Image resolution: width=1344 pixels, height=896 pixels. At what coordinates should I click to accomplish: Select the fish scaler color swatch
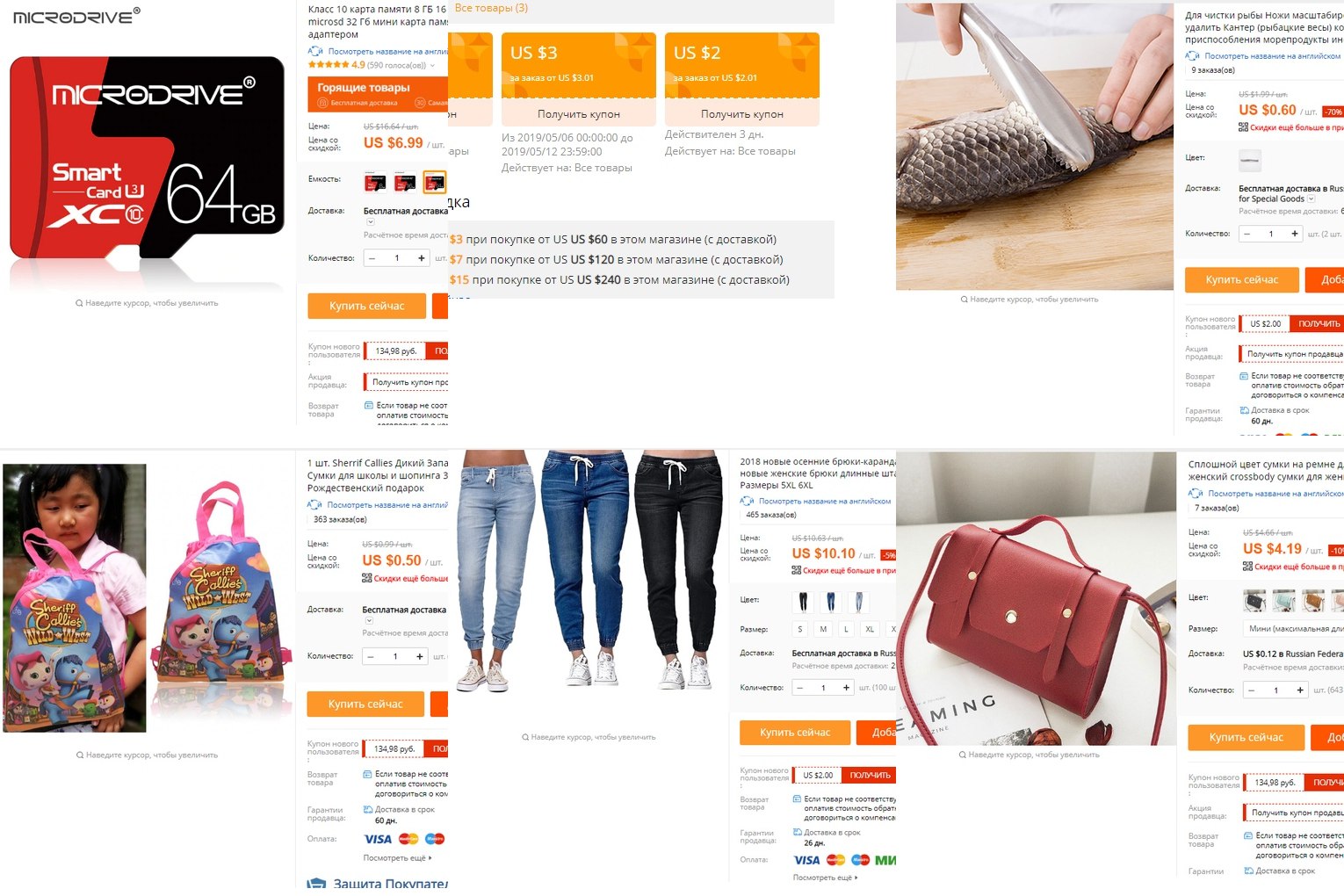click(1250, 160)
